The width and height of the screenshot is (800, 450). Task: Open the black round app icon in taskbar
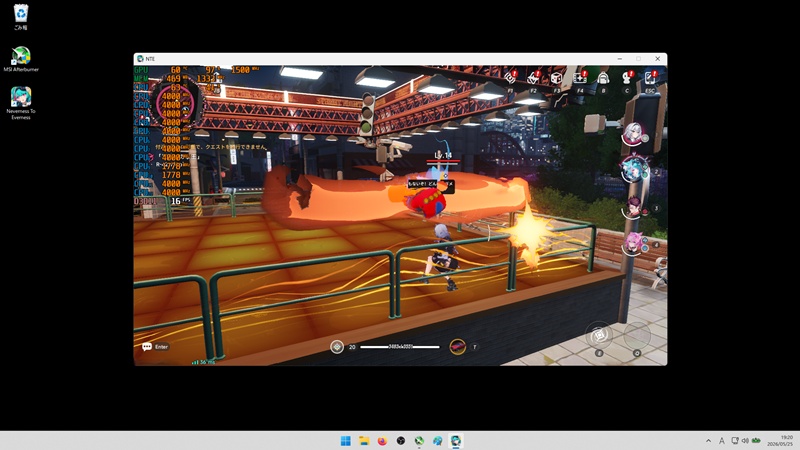pos(401,441)
